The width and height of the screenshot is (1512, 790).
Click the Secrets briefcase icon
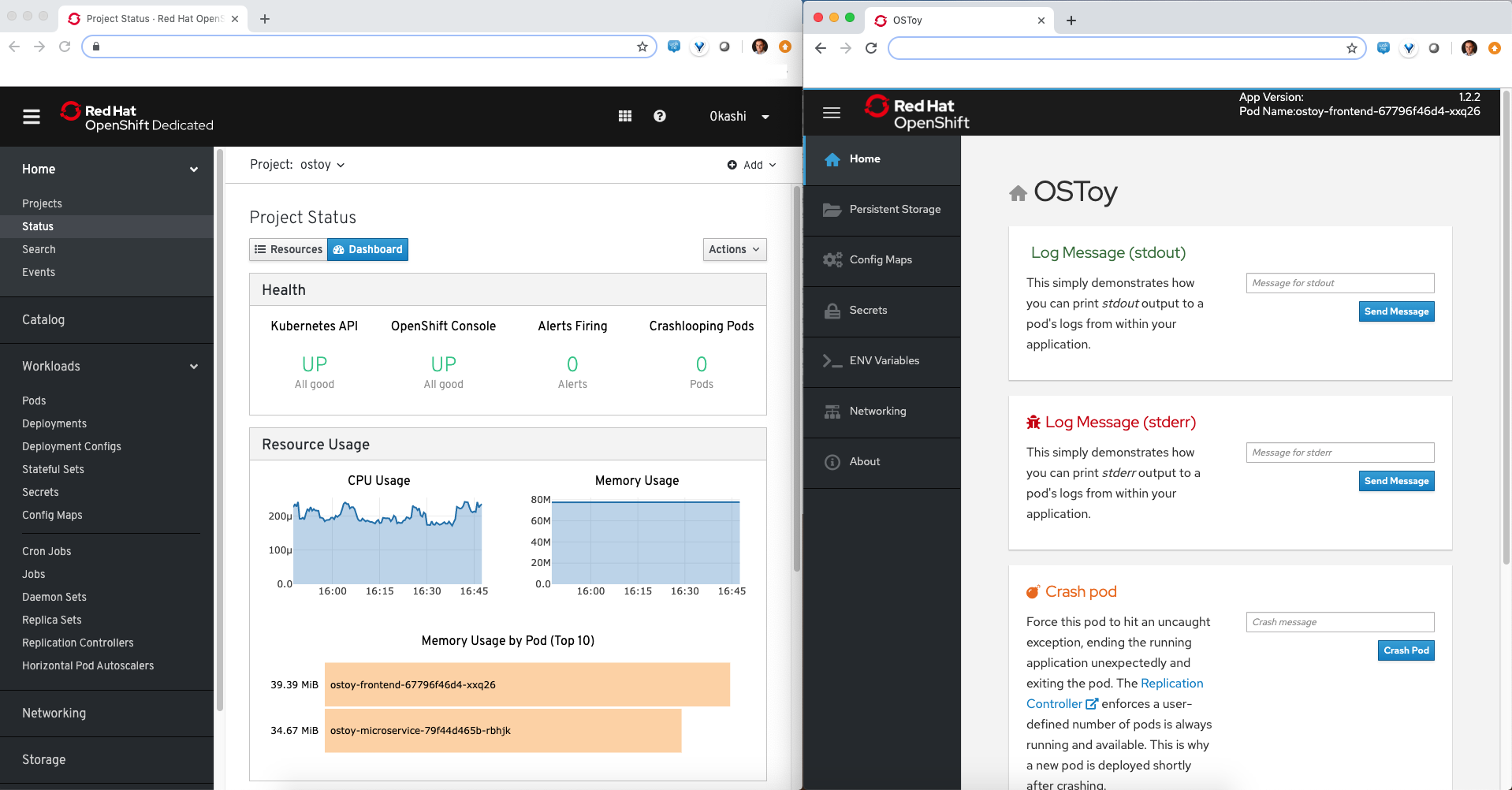[832, 311]
